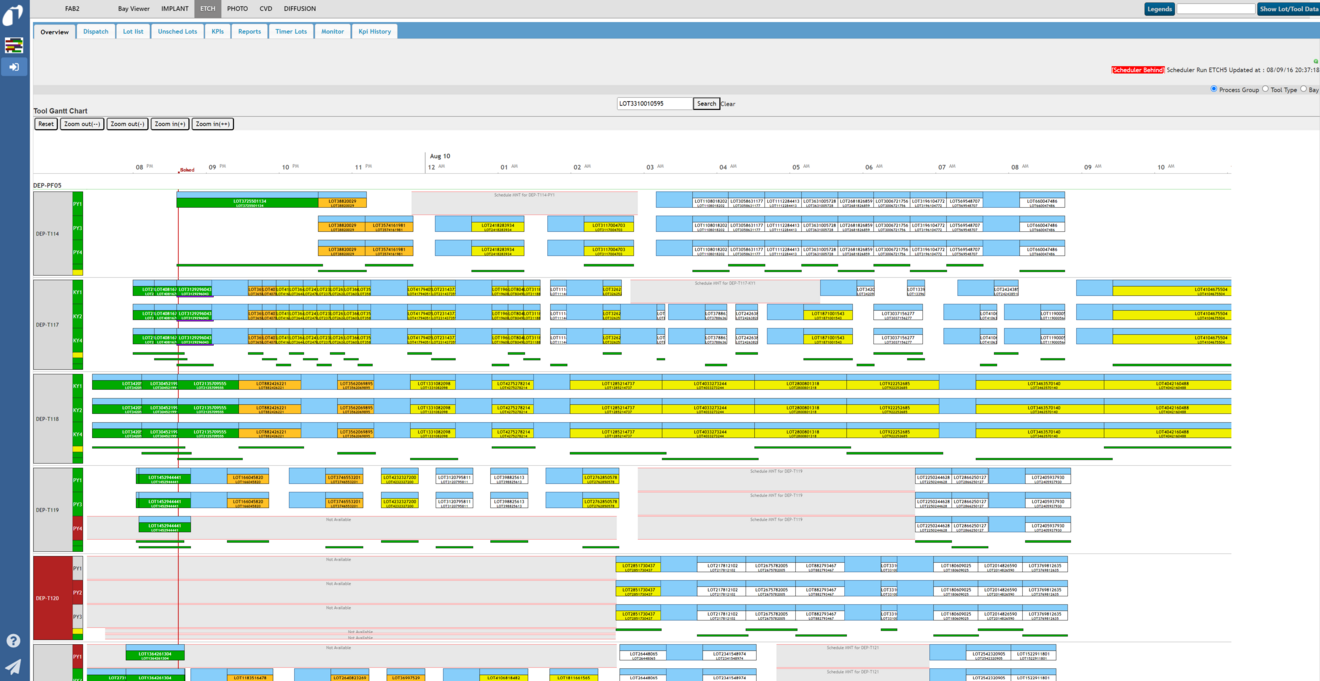Click the paper plane feedback icon

point(13,664)
